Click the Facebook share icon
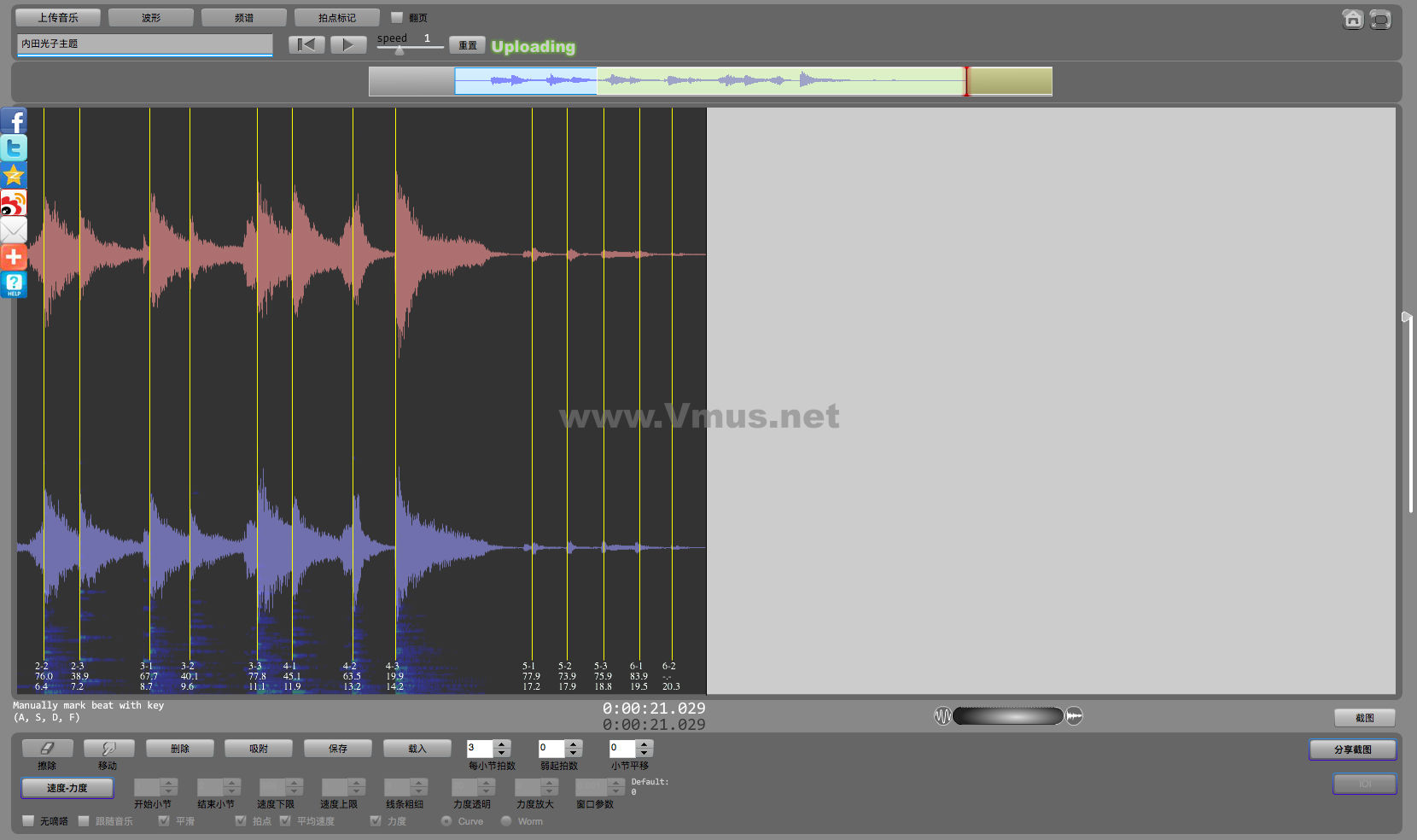Image resolution: width=1417 pixels, height=840 pixels. pos(14,120)
